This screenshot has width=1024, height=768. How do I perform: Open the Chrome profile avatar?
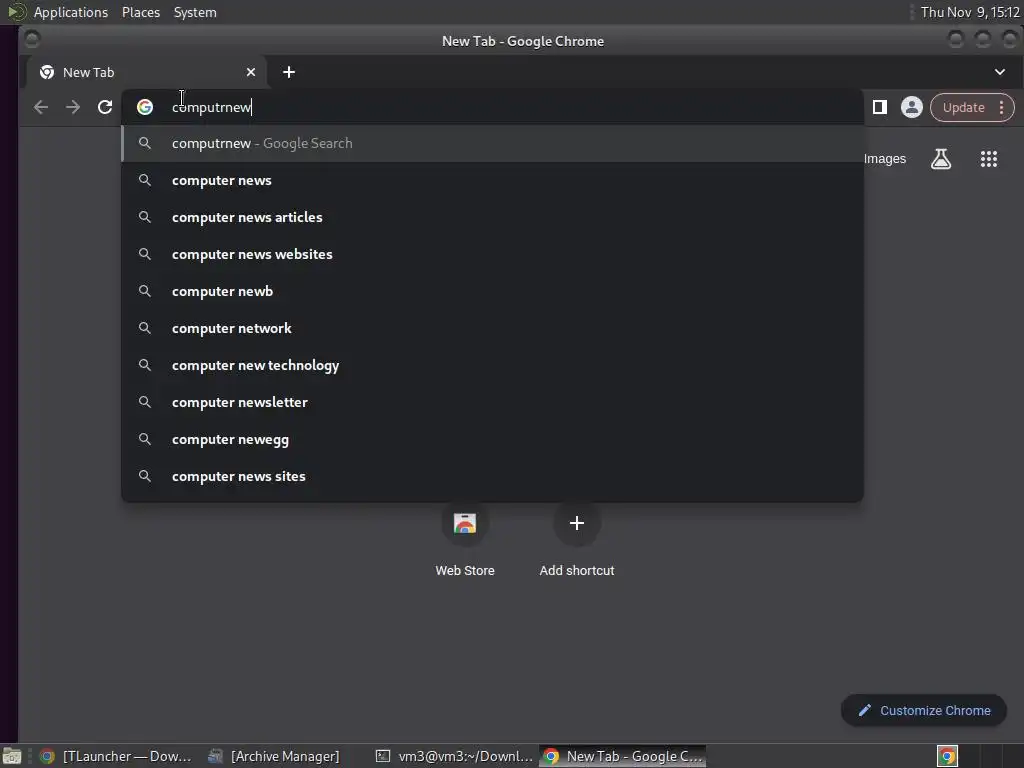(912, 107)
